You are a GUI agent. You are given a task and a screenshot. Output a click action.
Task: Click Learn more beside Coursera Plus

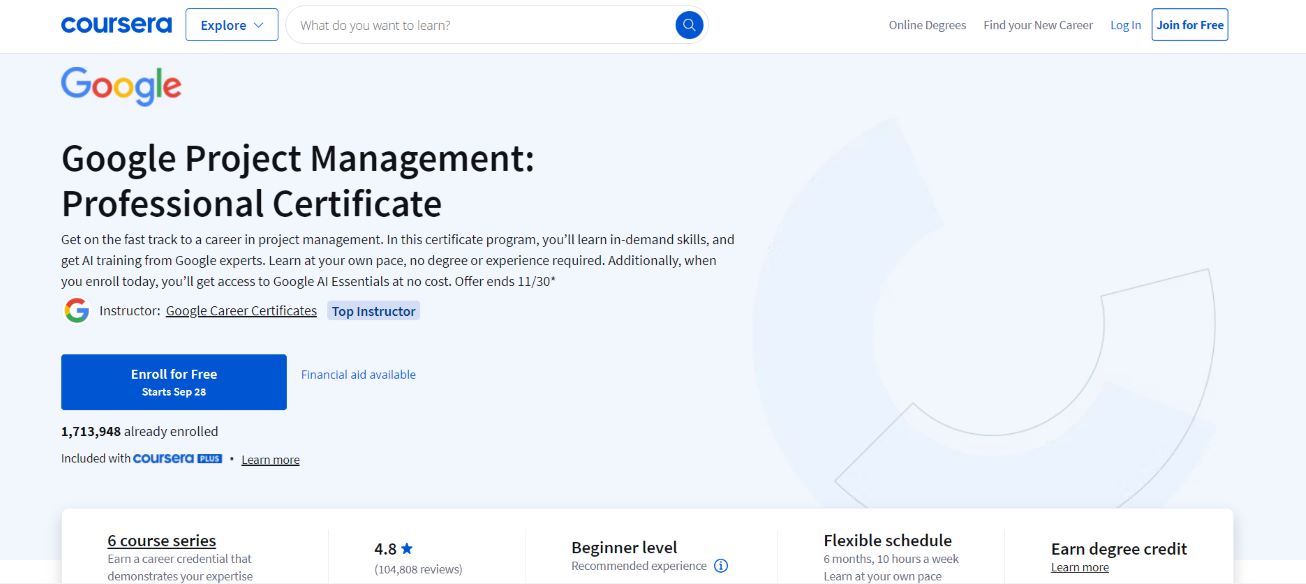tap(270, 460)
